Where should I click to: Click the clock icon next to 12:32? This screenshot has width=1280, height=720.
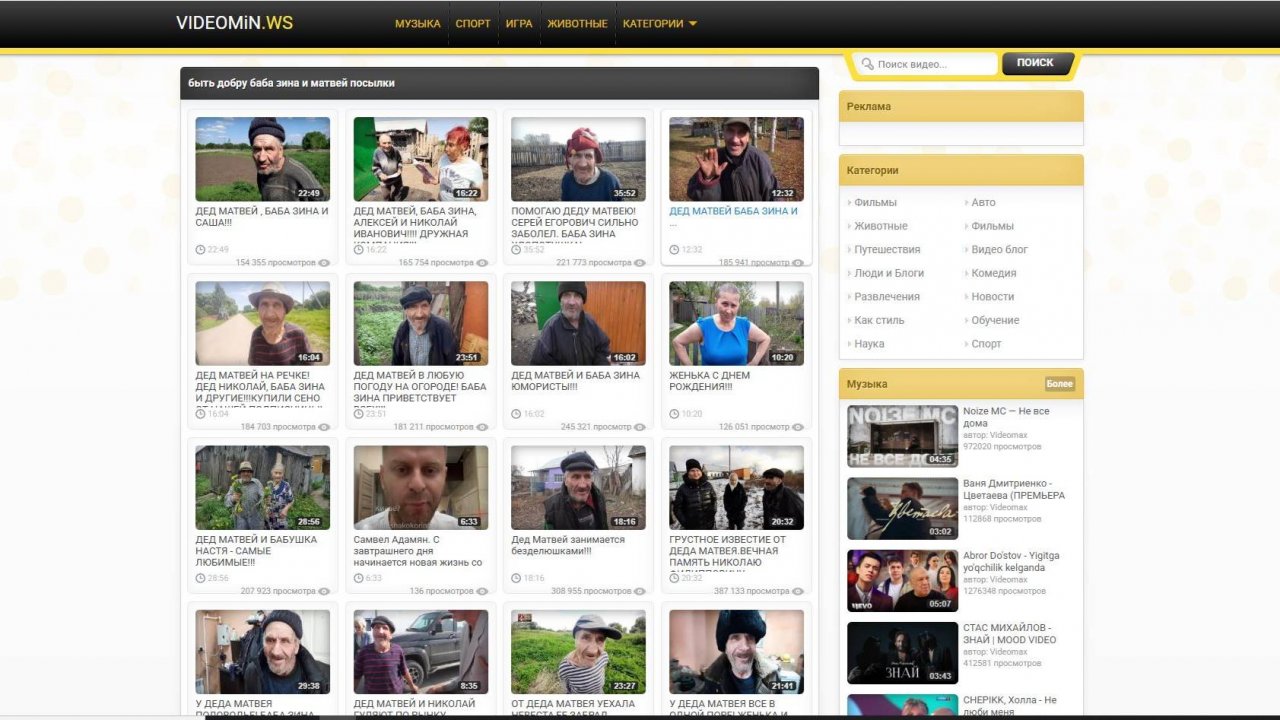(675, 249)
